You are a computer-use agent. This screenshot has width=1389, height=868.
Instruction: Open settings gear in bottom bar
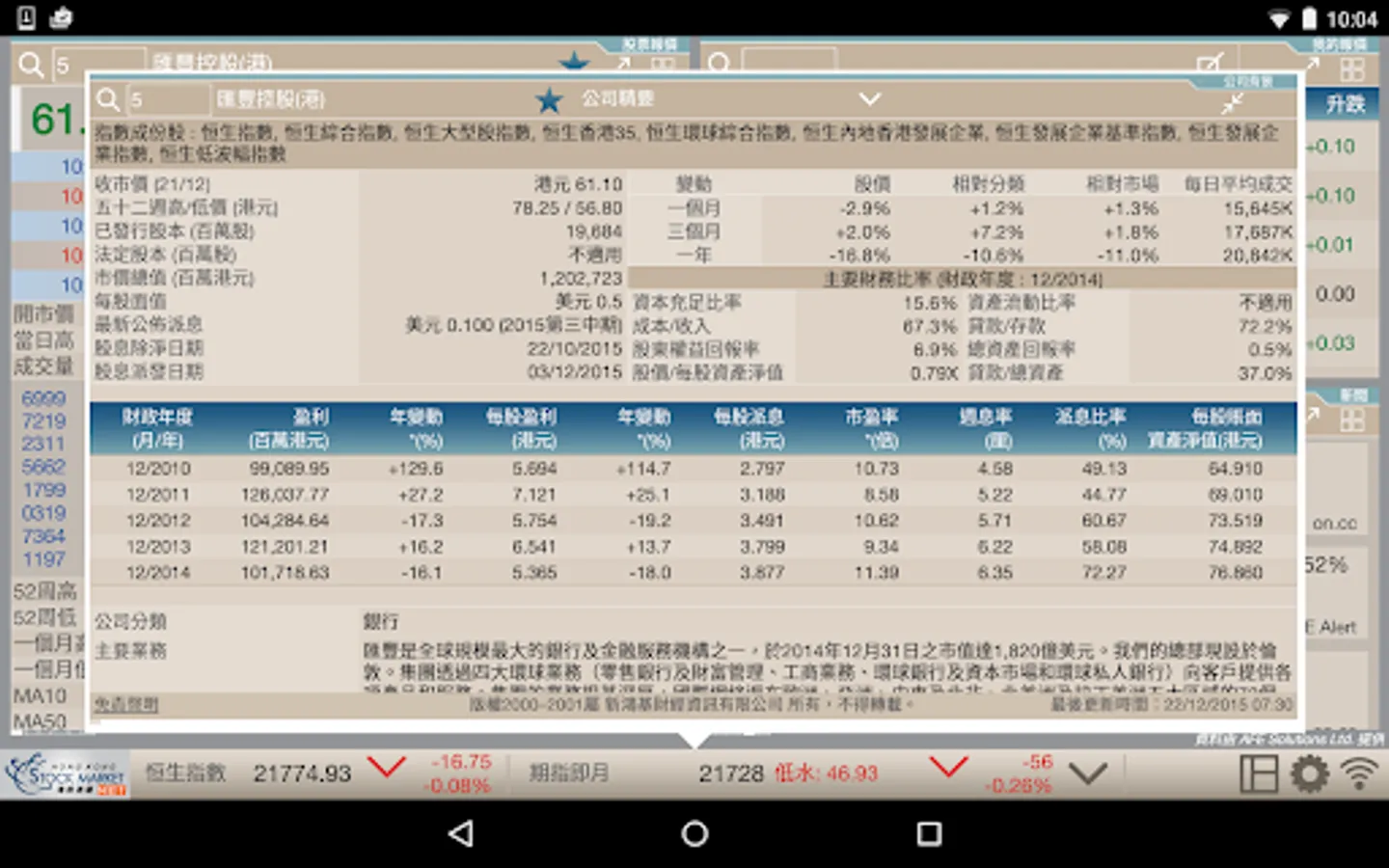(x=1309, y=773)
